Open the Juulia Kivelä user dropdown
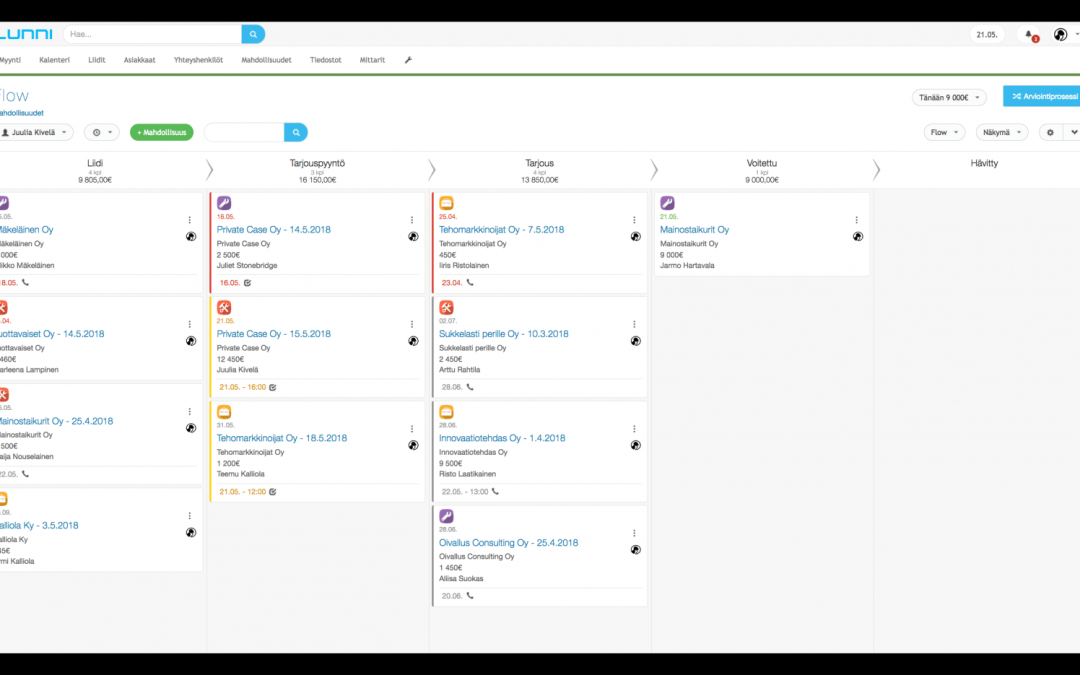1080x675 pixels. (34, 132)
